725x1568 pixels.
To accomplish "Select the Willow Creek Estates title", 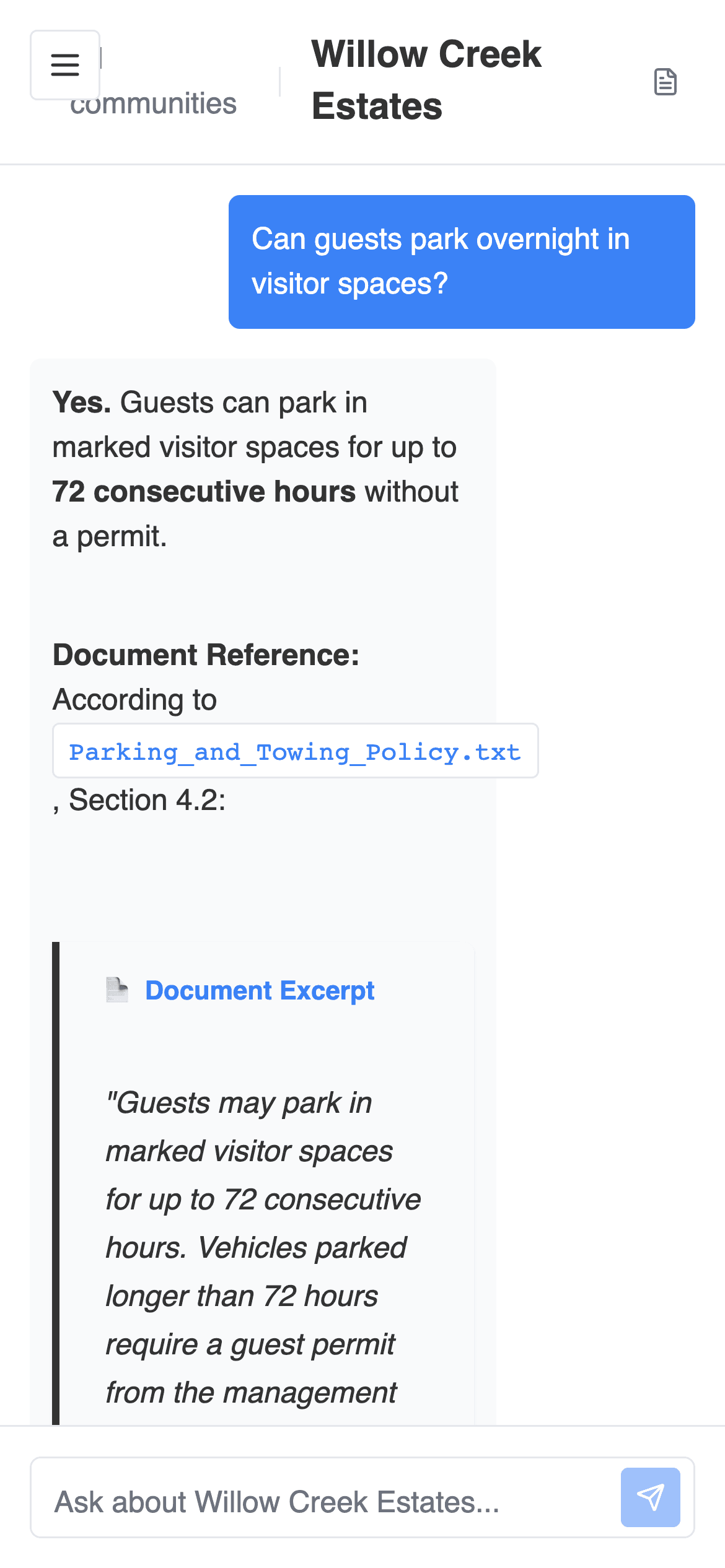I will 427,80.
